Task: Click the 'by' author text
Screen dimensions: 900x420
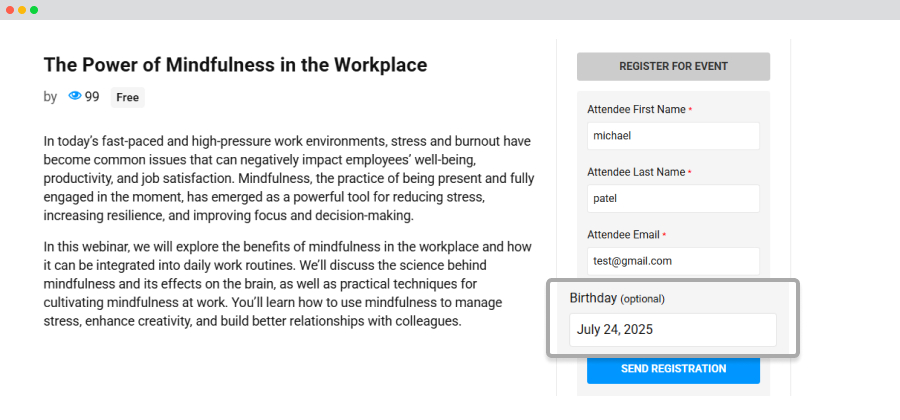Action: click(x=50, y=97)
